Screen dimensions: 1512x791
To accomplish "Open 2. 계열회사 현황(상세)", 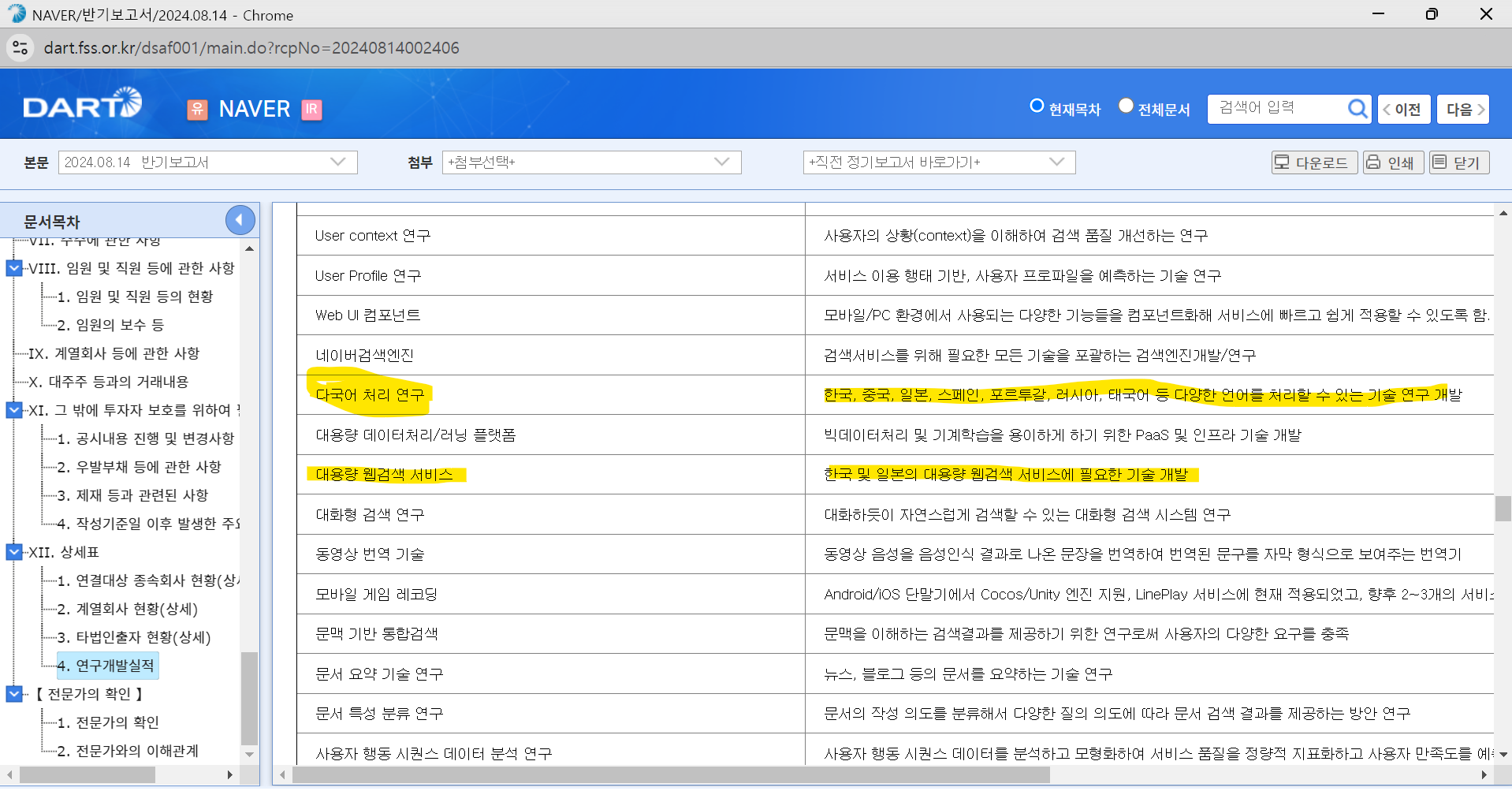I will tap(127, 609).
